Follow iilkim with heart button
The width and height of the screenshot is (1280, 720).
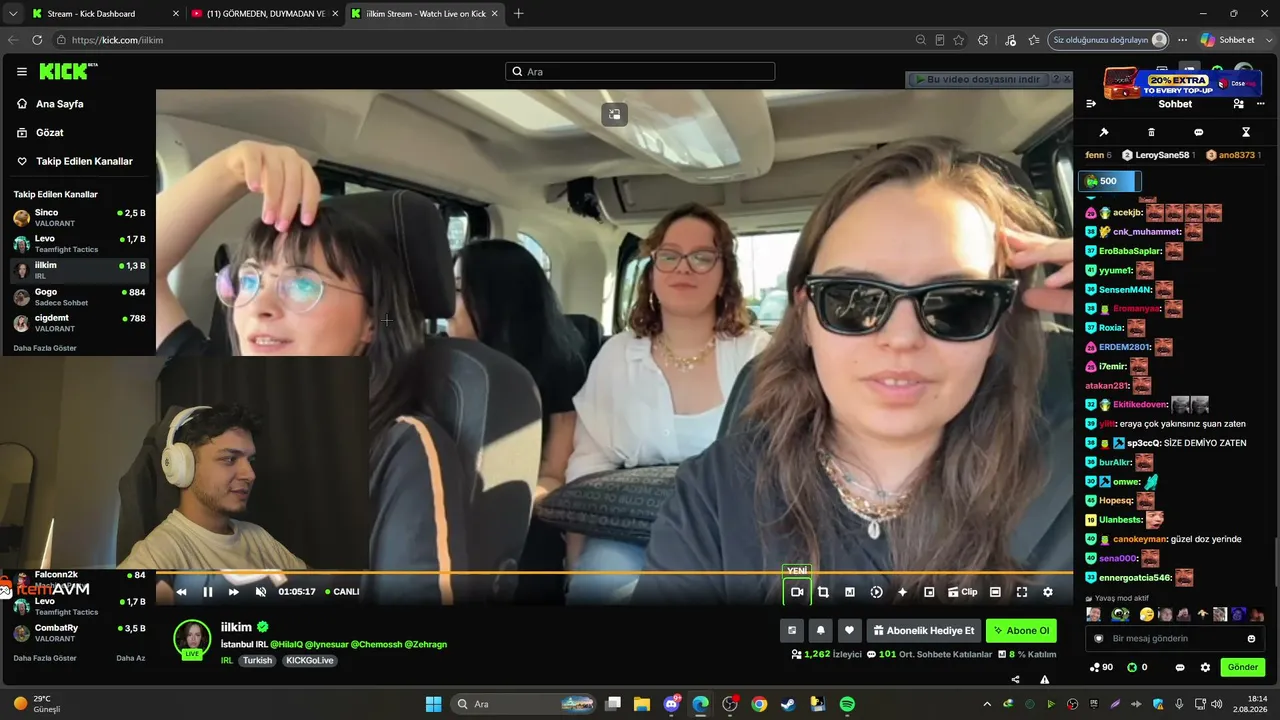coord(849,631)
